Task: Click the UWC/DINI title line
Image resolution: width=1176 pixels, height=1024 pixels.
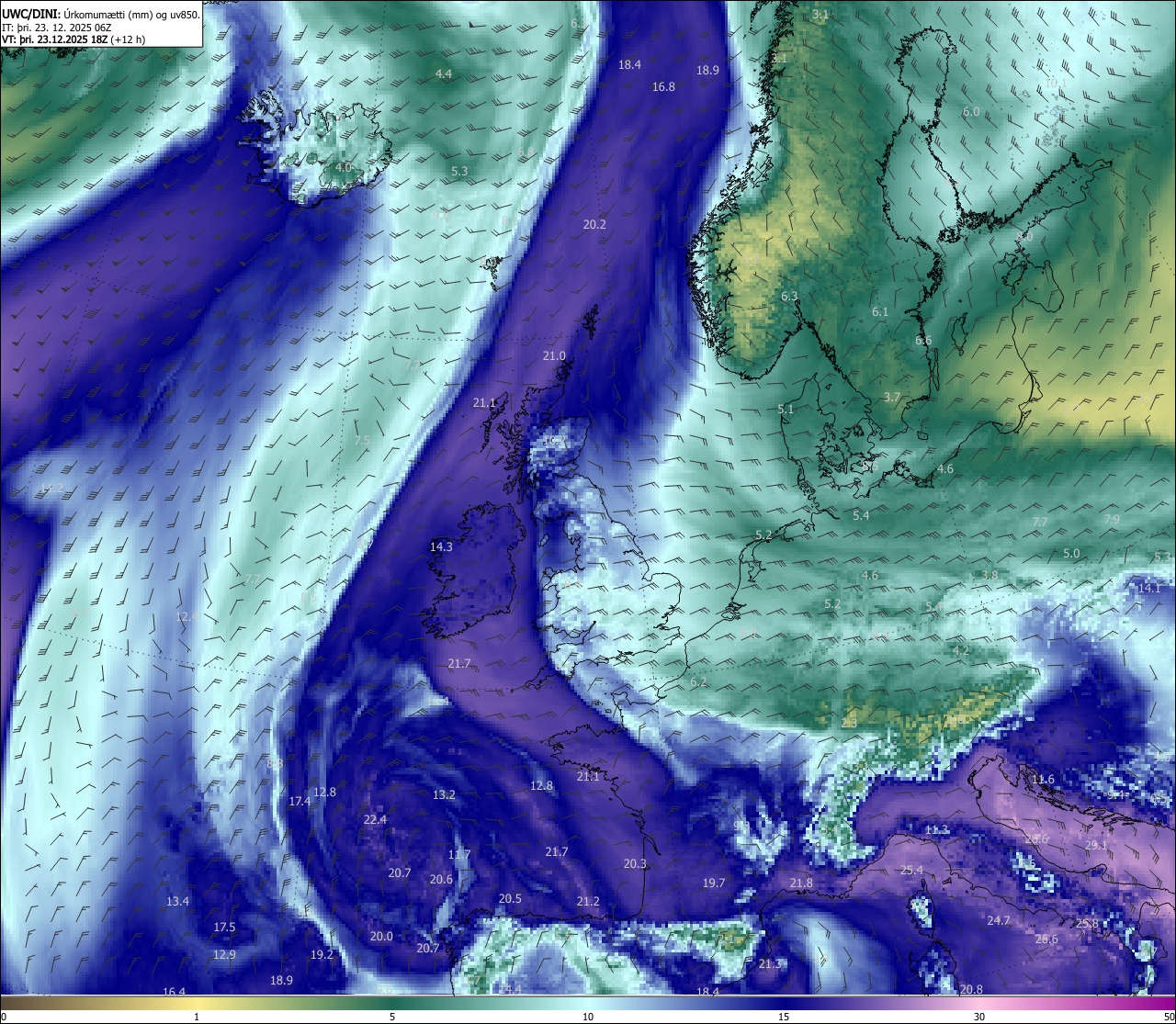Action: [x=100, y=14]
